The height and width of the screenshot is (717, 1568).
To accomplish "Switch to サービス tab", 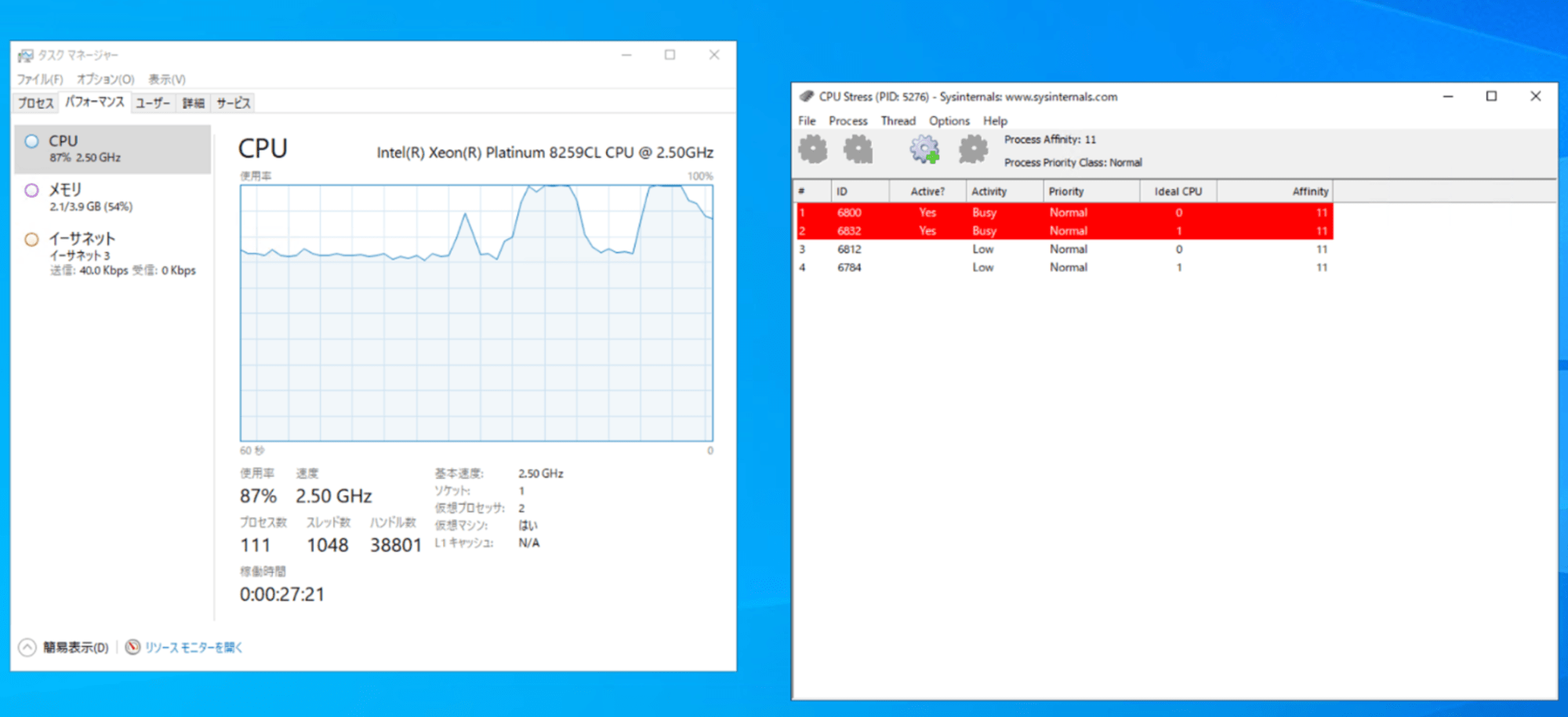I will click(234, 103).
